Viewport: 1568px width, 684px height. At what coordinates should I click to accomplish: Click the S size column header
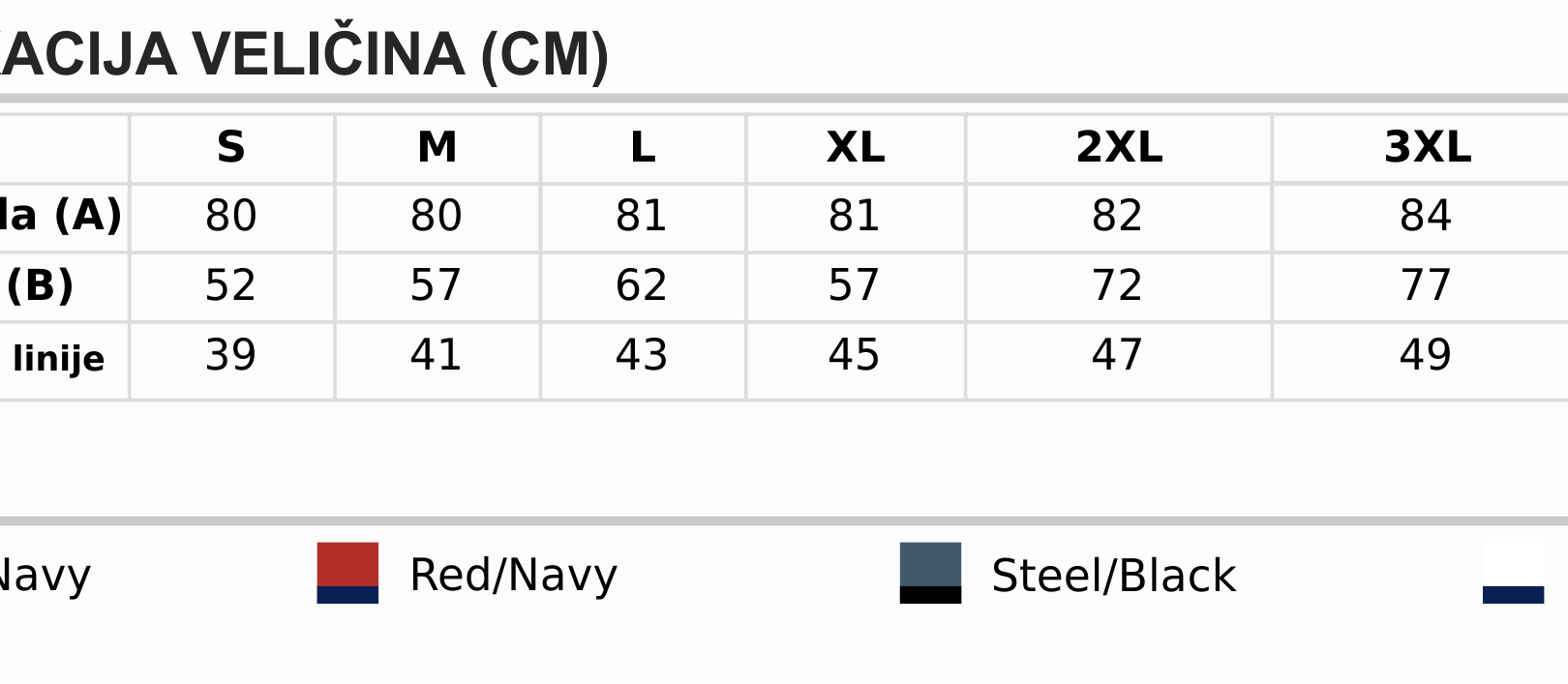[x=231, y=148]
